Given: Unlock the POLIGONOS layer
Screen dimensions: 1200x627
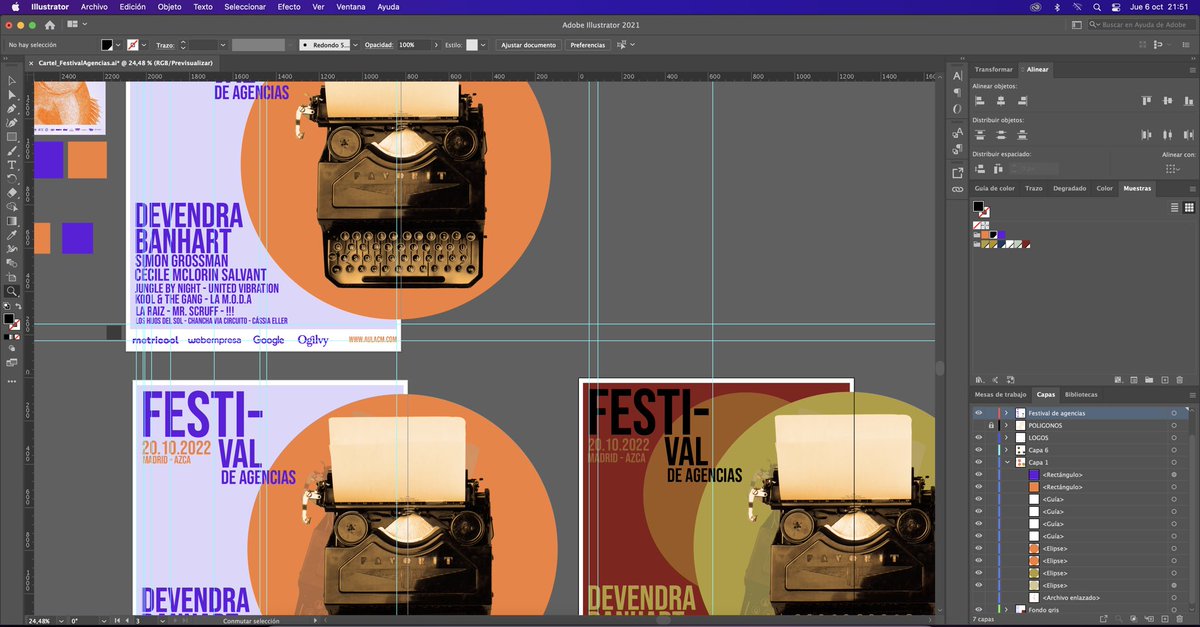Looking at the screenshot, I should tap(991, 425).
